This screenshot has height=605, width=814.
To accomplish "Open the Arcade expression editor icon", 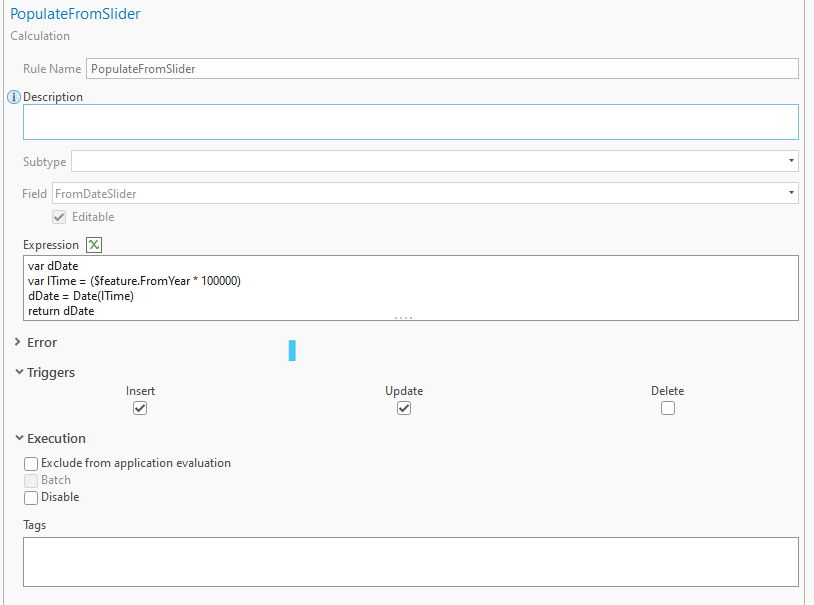I will [93, 244].
